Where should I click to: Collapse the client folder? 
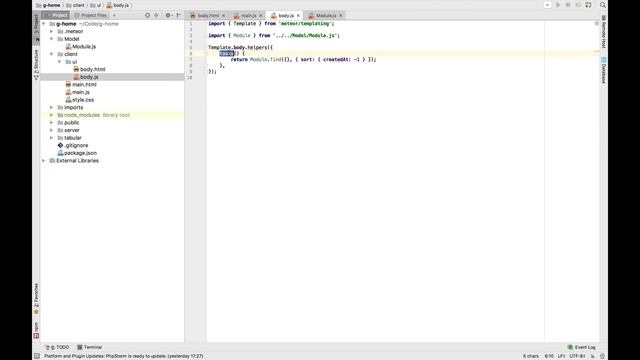[52, 54]
